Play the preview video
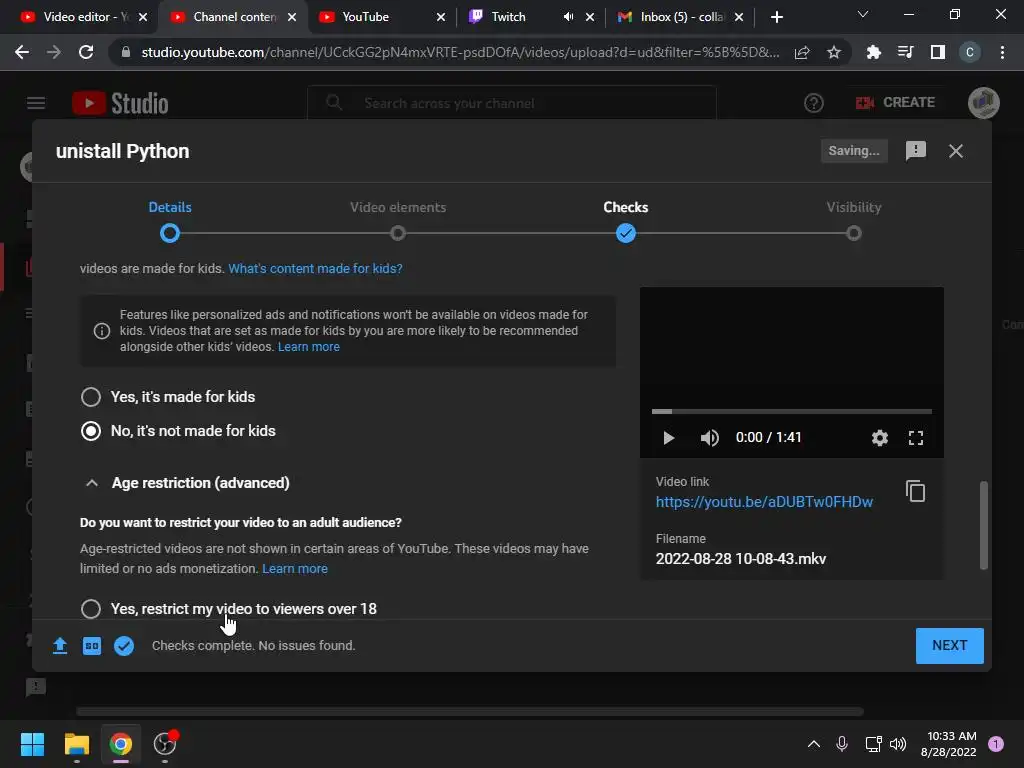 click(x=668, y=438)
